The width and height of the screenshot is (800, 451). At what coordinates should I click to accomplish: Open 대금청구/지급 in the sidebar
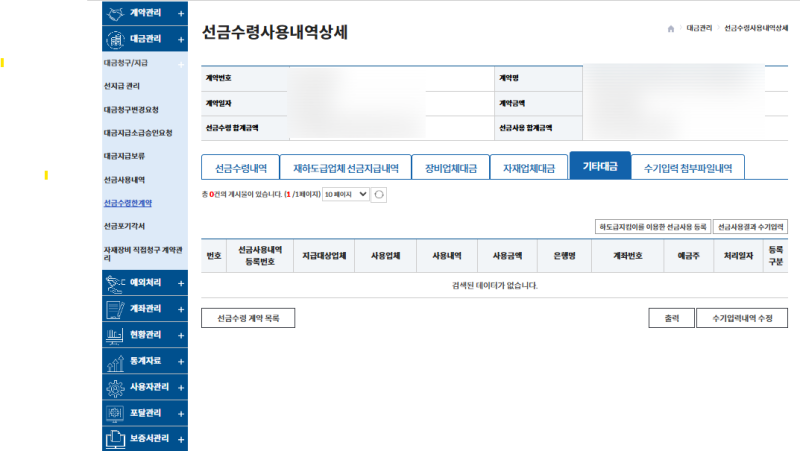[126, 63]
